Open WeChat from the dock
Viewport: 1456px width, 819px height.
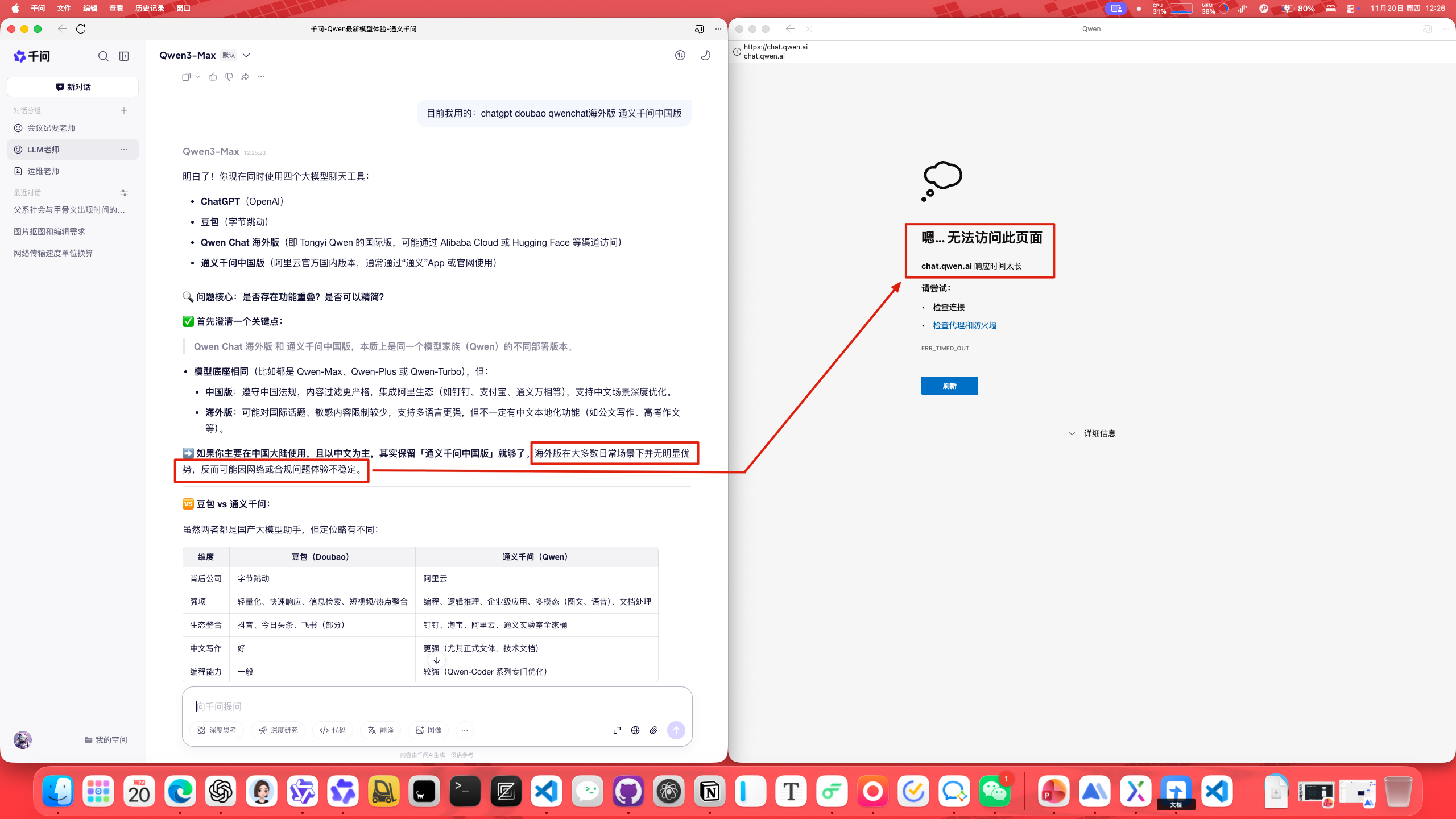click(994, 791)
